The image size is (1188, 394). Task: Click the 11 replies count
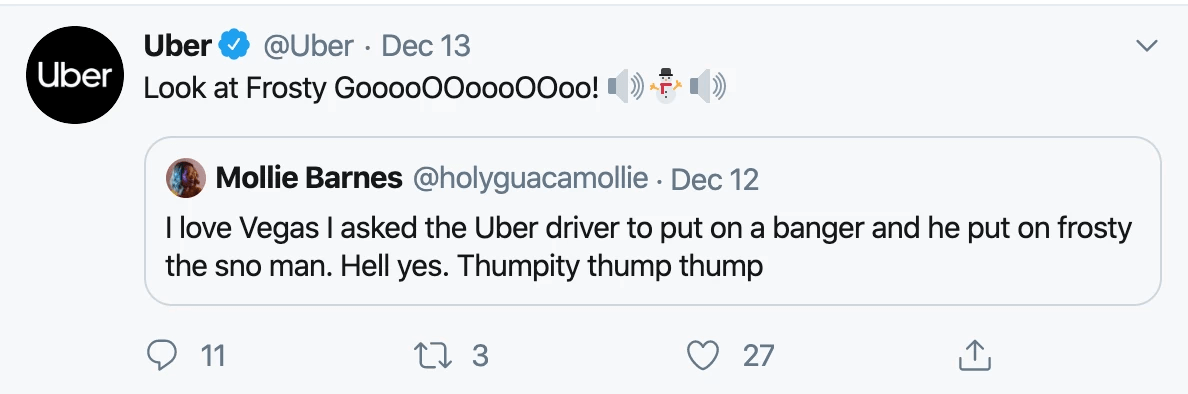click(x=213, y=355)
